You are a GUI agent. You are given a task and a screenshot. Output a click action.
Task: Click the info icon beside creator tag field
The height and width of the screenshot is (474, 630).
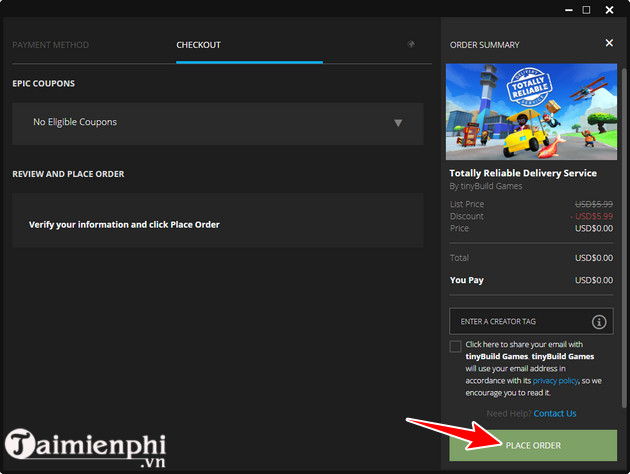[x=599, y=322]
